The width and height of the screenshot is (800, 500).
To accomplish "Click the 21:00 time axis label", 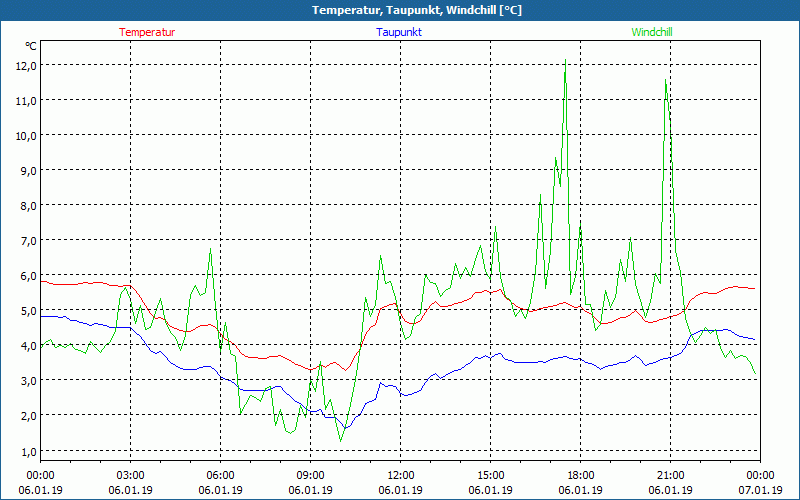I will [x=670, y=476].
